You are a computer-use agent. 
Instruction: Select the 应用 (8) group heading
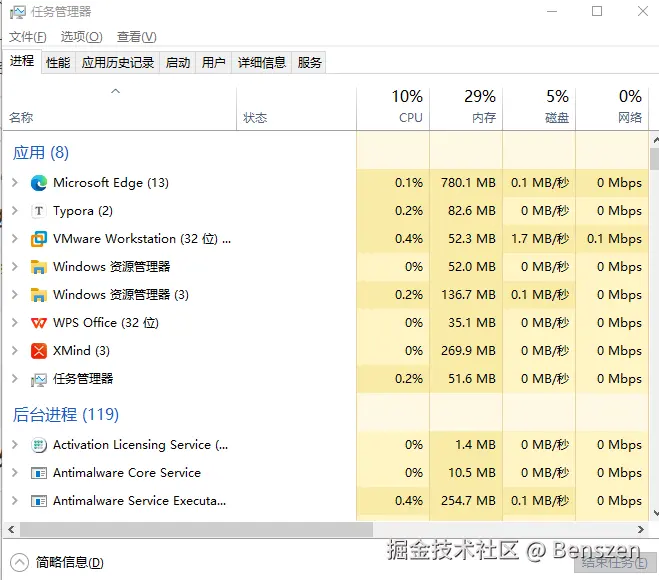(x=41, y=153)
